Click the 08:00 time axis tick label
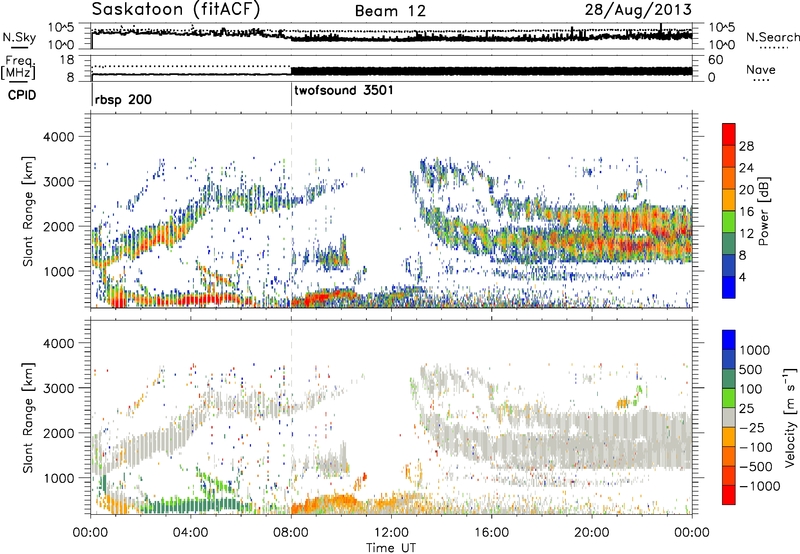This screenshot has width=800, height=554. click(291, 533)
